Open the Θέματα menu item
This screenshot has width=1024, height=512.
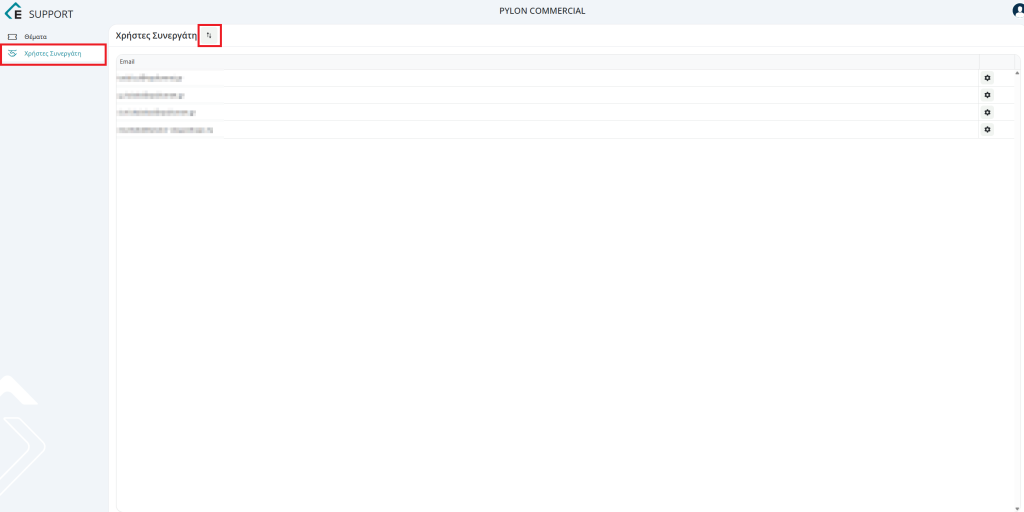(x=36, y=37)
